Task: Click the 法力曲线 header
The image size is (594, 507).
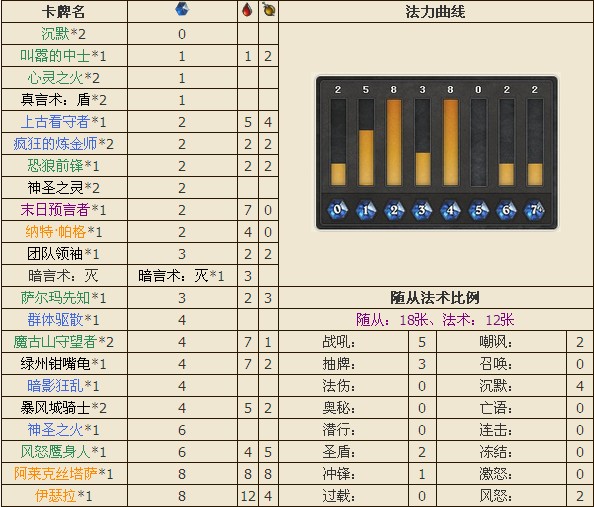Action: [435, 12]
